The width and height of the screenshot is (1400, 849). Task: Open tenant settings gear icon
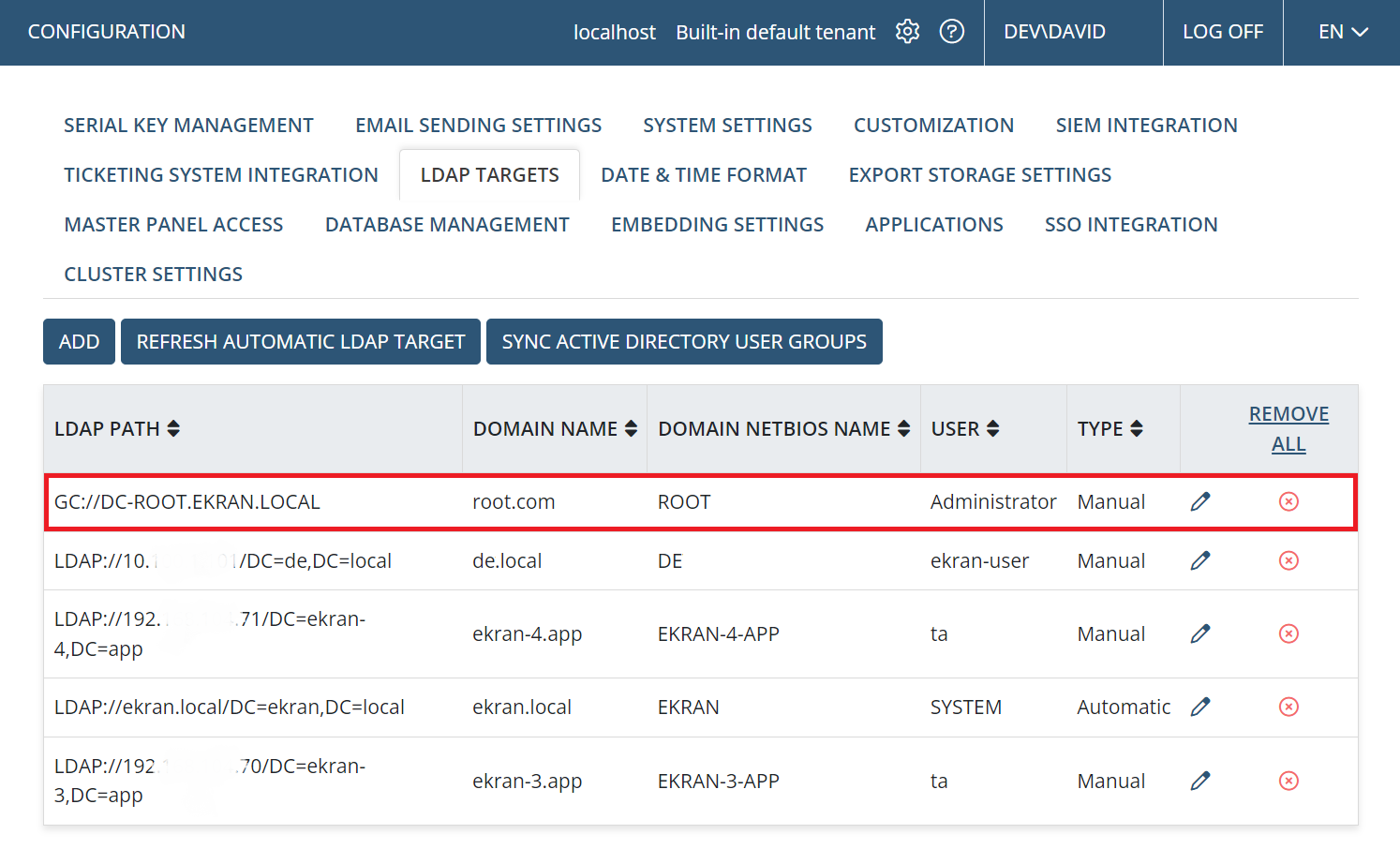pyautogui.click(x=907, y=32)
